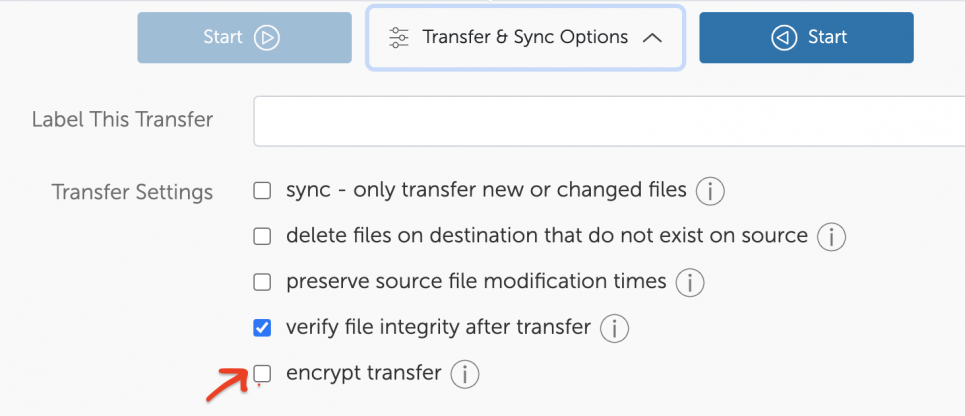The width and height of the screenshot is (965, 416).
Task: Click the info icon beside sync option
Action: tap(709, 190)
